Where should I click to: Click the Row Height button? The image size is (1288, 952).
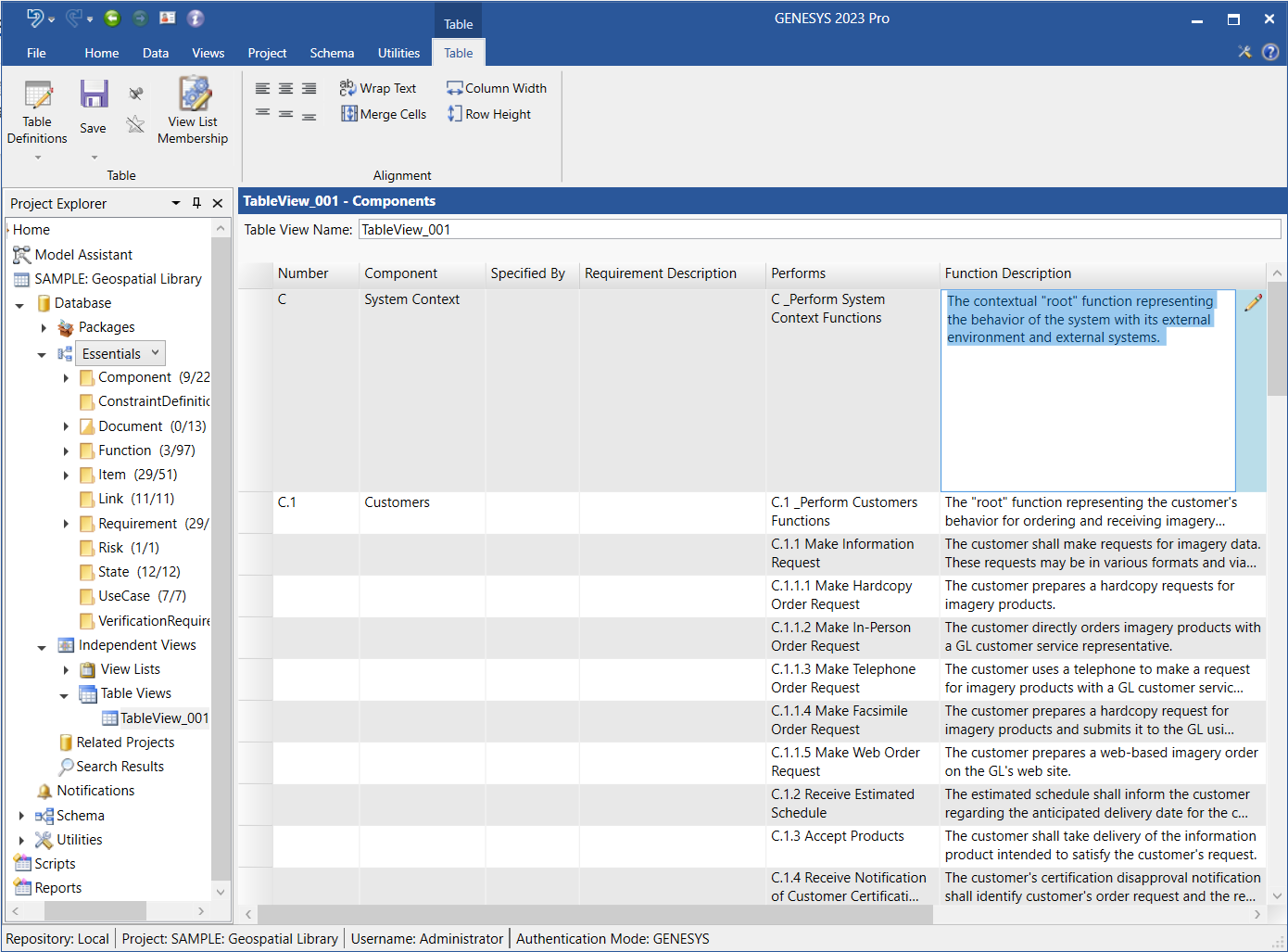489,114
